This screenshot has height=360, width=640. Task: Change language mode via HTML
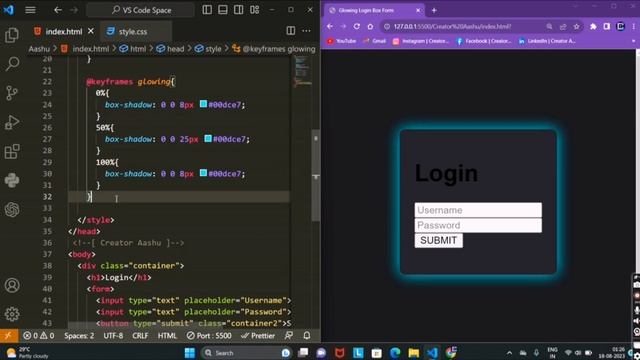pos(167,336)
